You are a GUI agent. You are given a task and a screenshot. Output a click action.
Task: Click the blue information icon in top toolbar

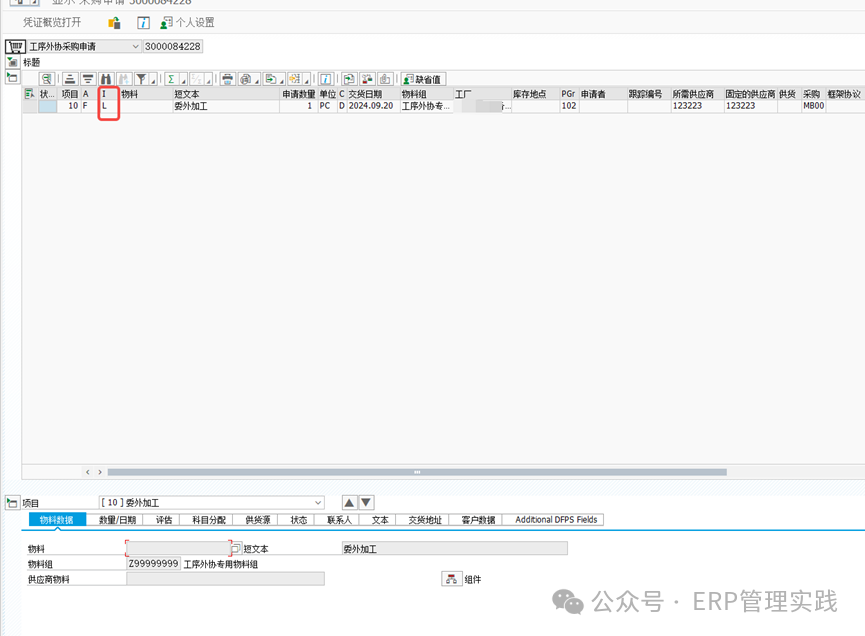point(143,22)
